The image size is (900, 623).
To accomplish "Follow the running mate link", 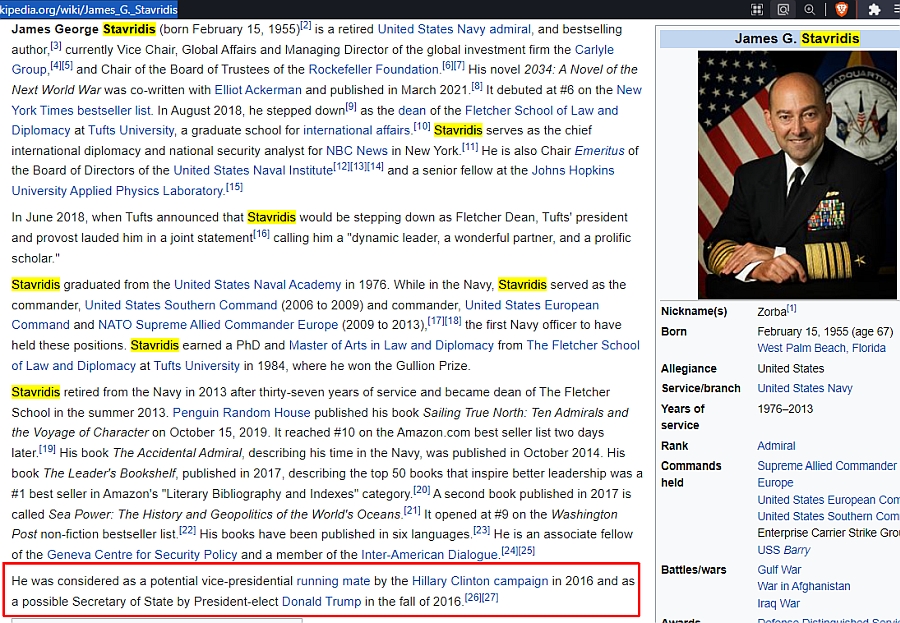I will [333, 581].
